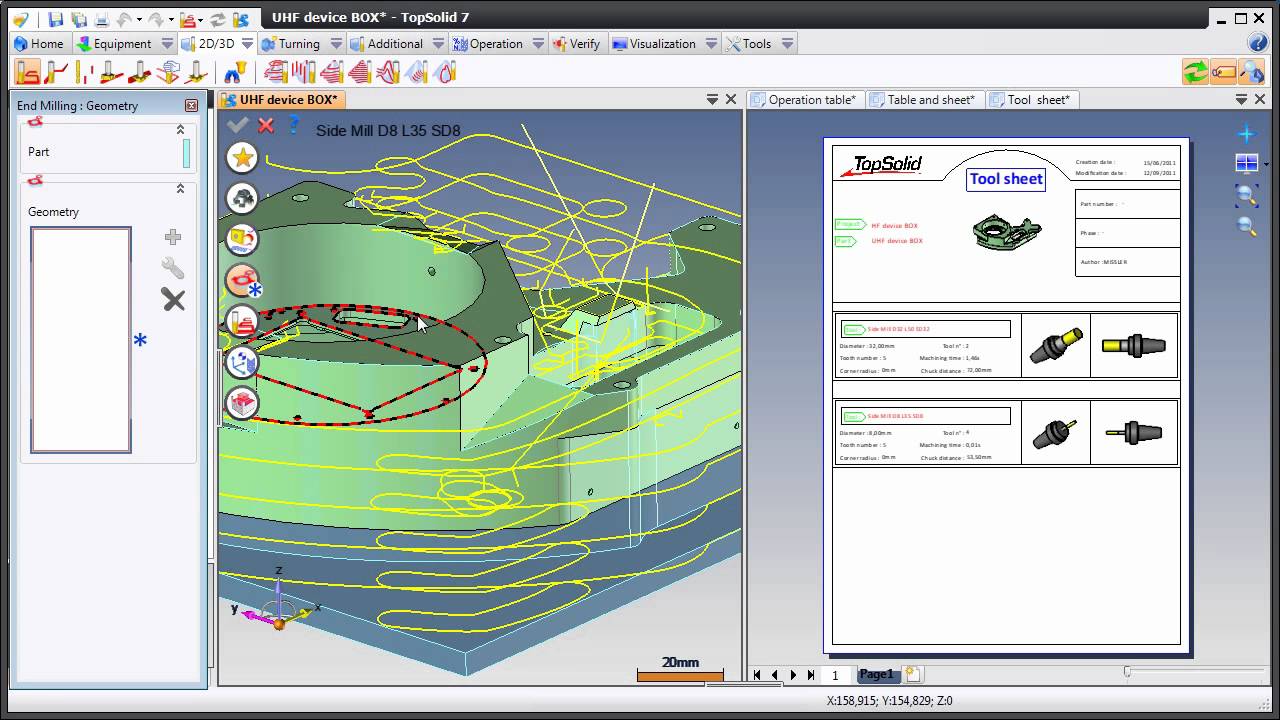Click the Print icon in quick access toolbar

coord(101,19)
